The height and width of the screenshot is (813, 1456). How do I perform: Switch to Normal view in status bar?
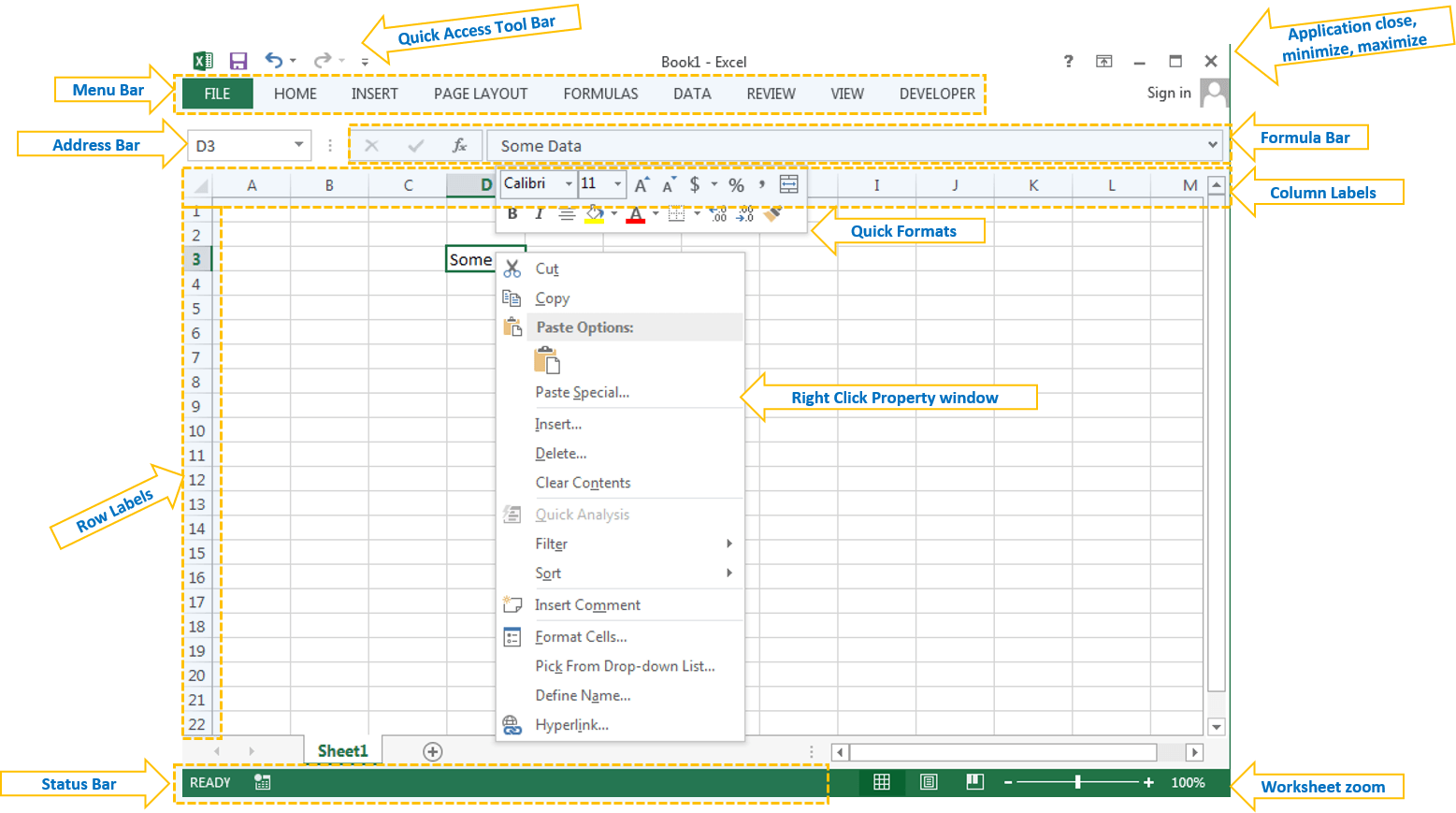coord(881,782)
